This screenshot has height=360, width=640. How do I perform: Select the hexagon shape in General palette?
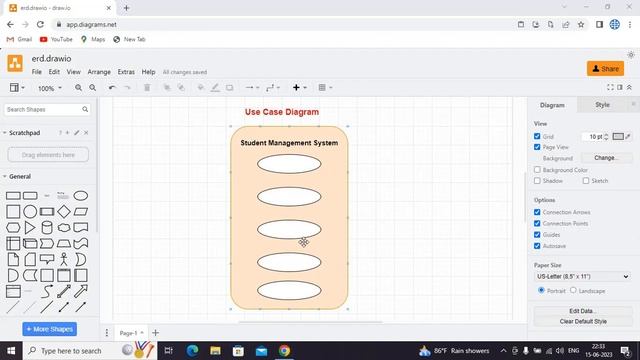pos(13,227)
